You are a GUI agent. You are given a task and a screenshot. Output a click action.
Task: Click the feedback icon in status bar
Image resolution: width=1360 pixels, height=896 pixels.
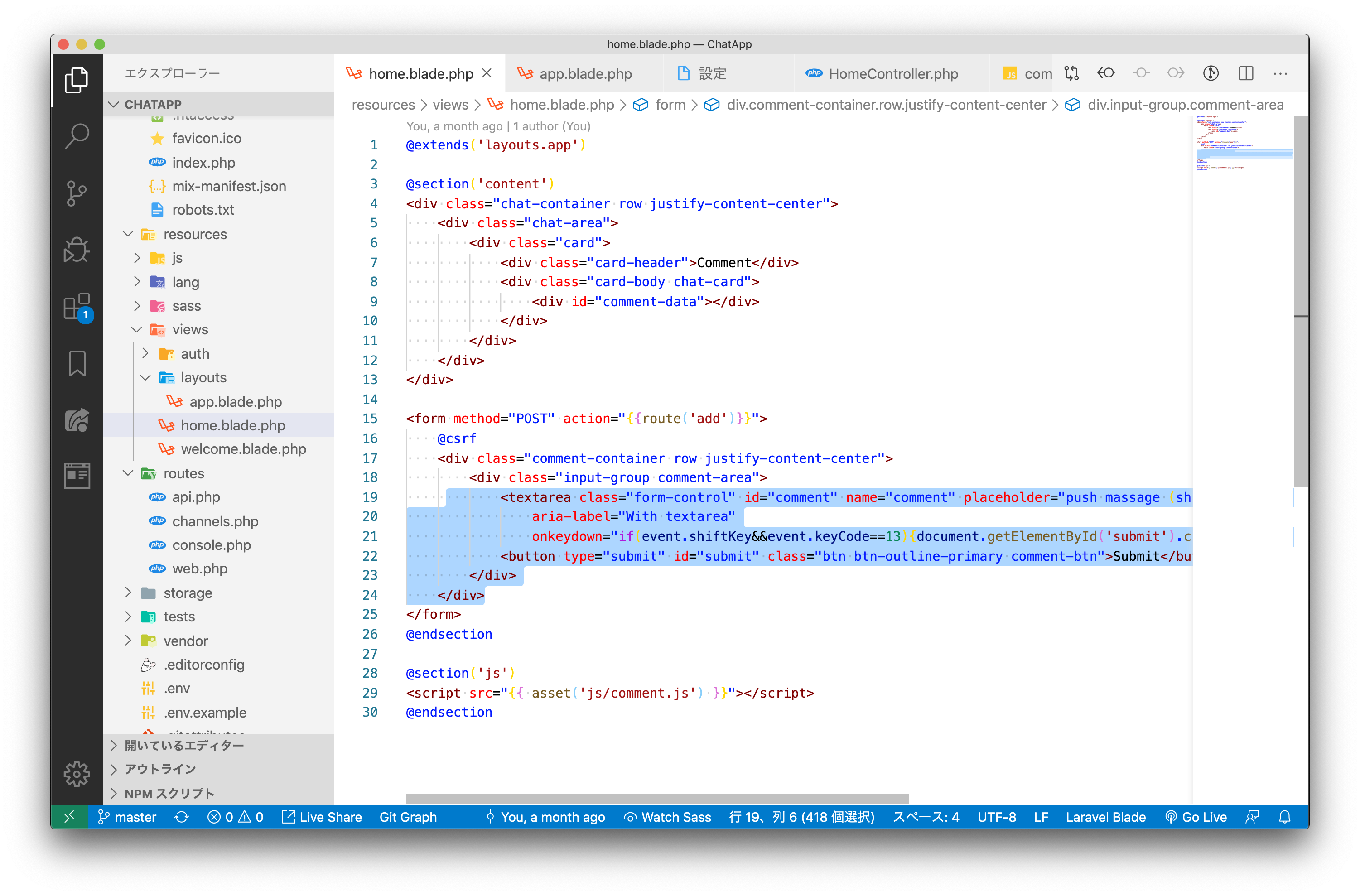click(1252, 817)
